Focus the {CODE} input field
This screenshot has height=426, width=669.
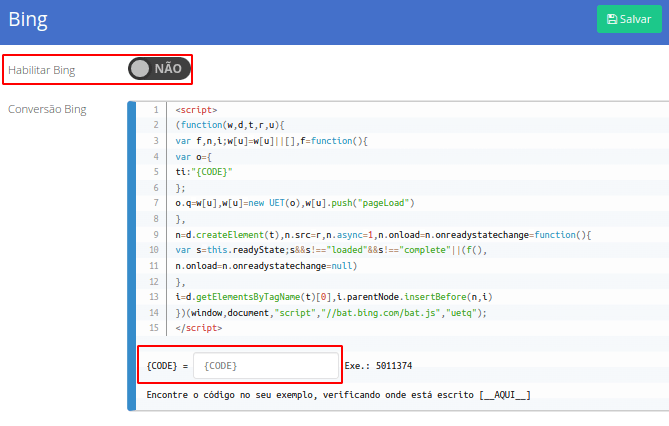pyautogui.click(x=266, y=365)
